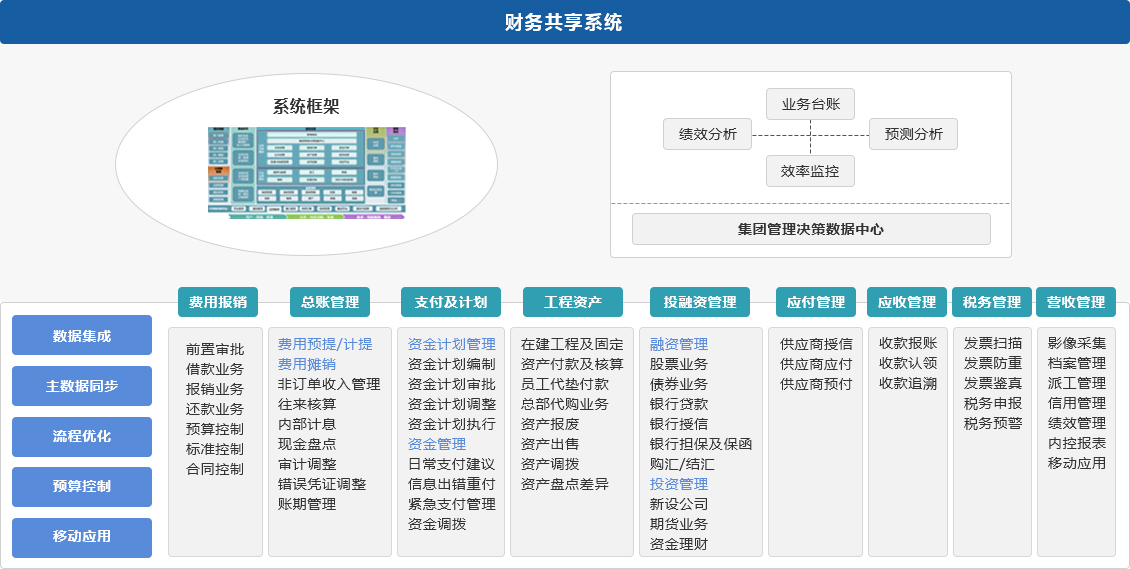This screenshot has width=1130, height=569.
Task: Click the 业务台账 button
Action: point(810,104)
